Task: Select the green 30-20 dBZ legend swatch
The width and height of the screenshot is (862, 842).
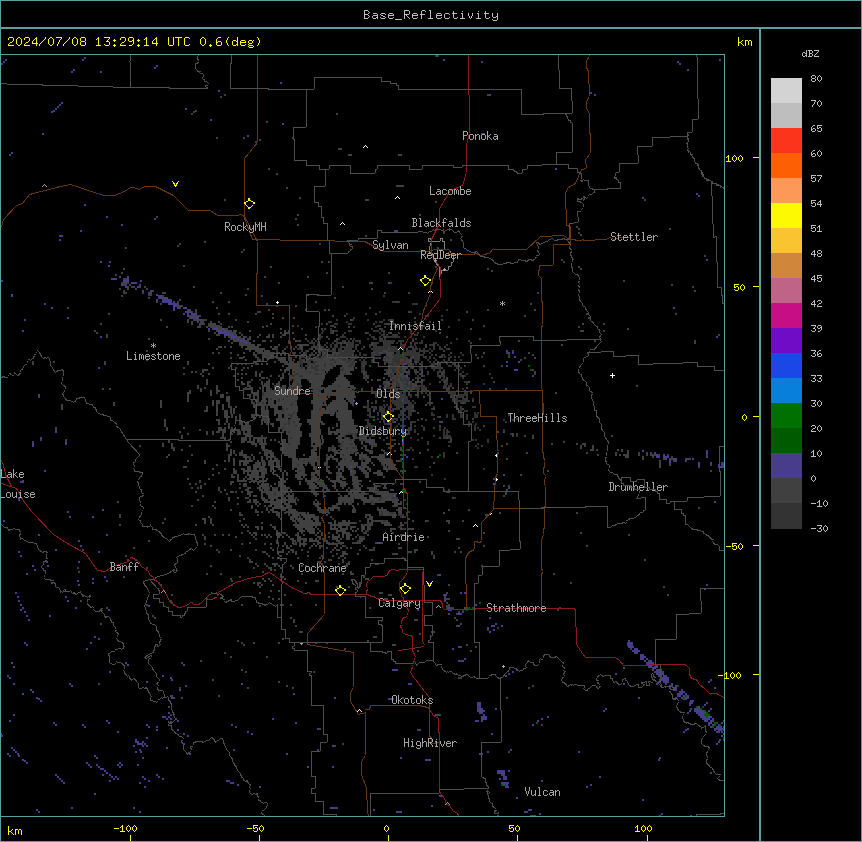Action: [x=786, y=416]
